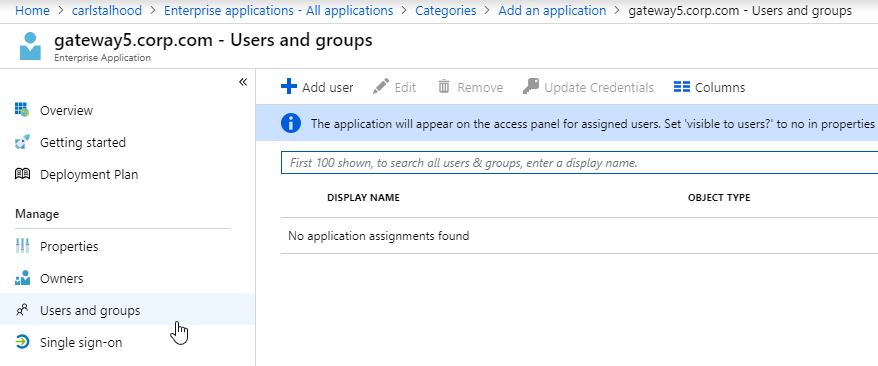Image resolution: width=878 pixels, height=366 pixels.
Task: Click the Deployment Plan book icon
Action: (22, 174)
